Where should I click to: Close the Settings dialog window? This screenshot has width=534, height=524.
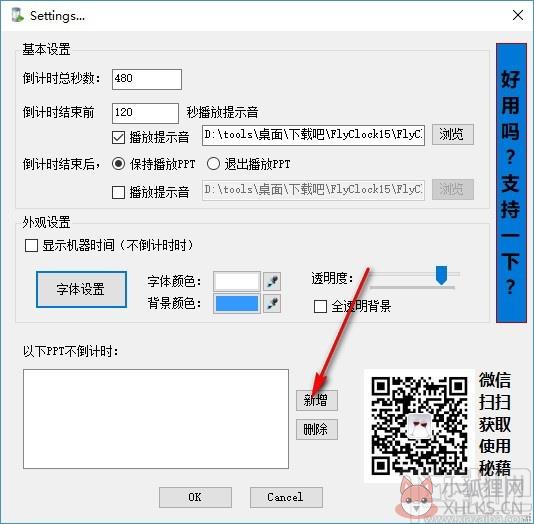[518, 15]
